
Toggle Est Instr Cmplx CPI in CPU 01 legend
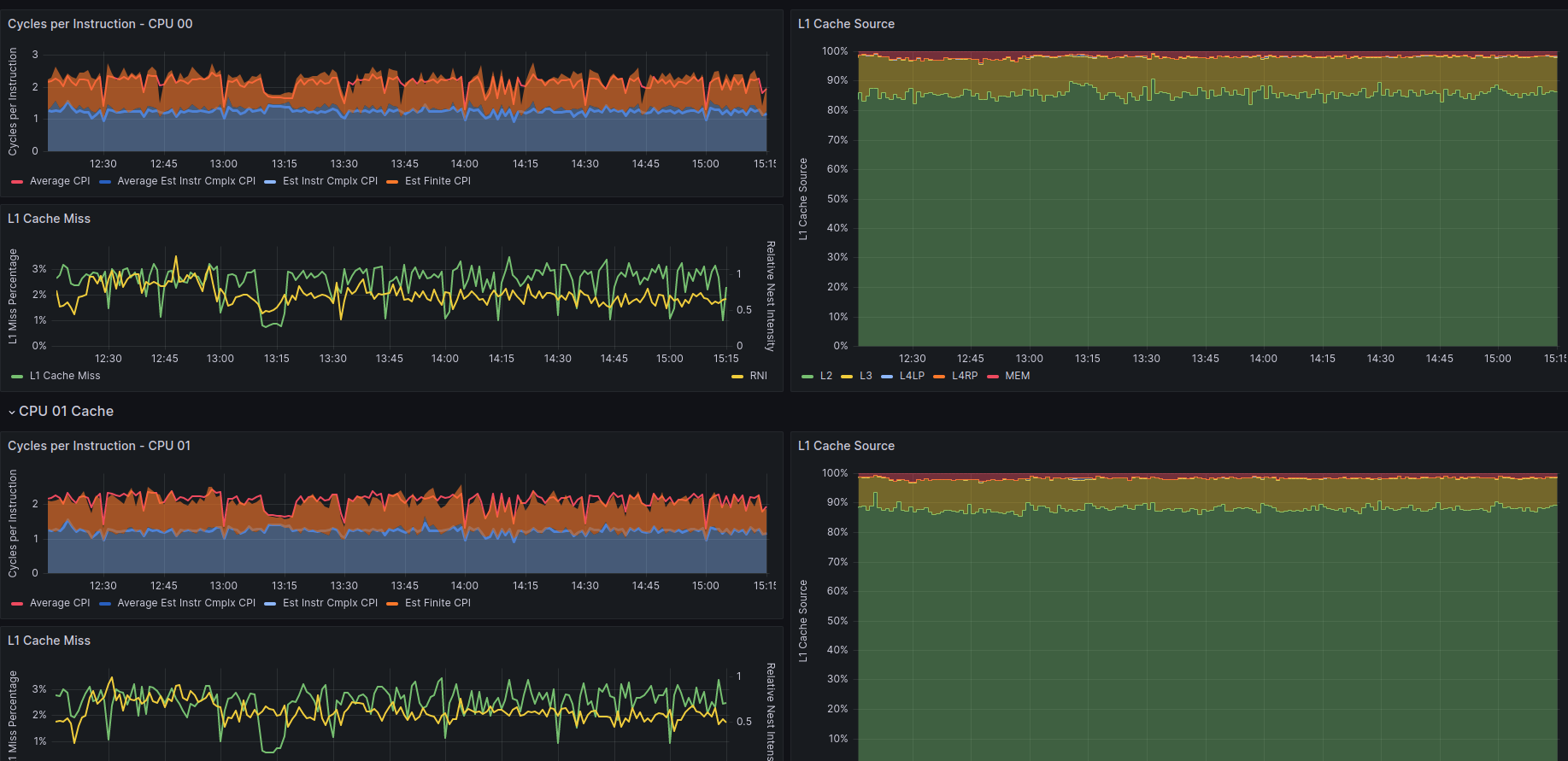tap(330, 603)
